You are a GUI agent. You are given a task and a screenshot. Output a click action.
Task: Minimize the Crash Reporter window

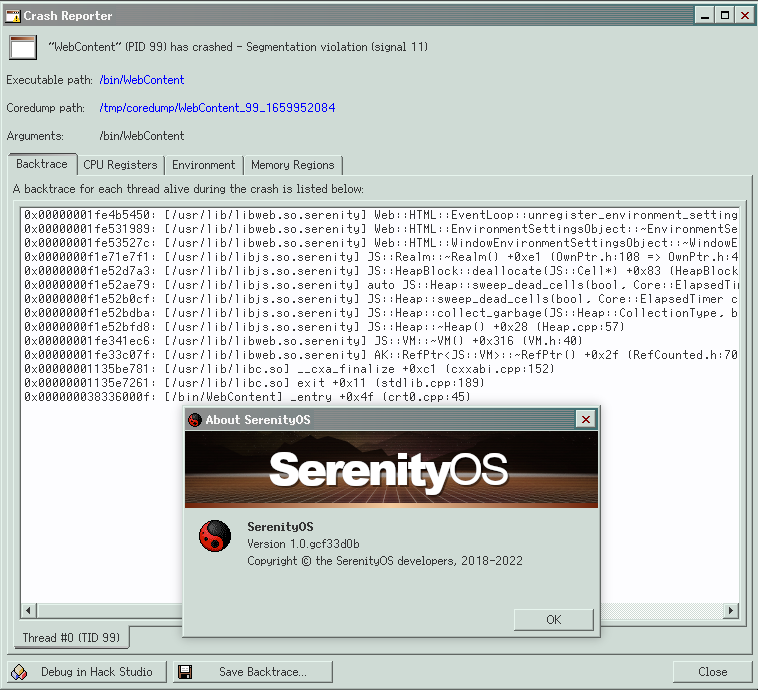[705, 15]
